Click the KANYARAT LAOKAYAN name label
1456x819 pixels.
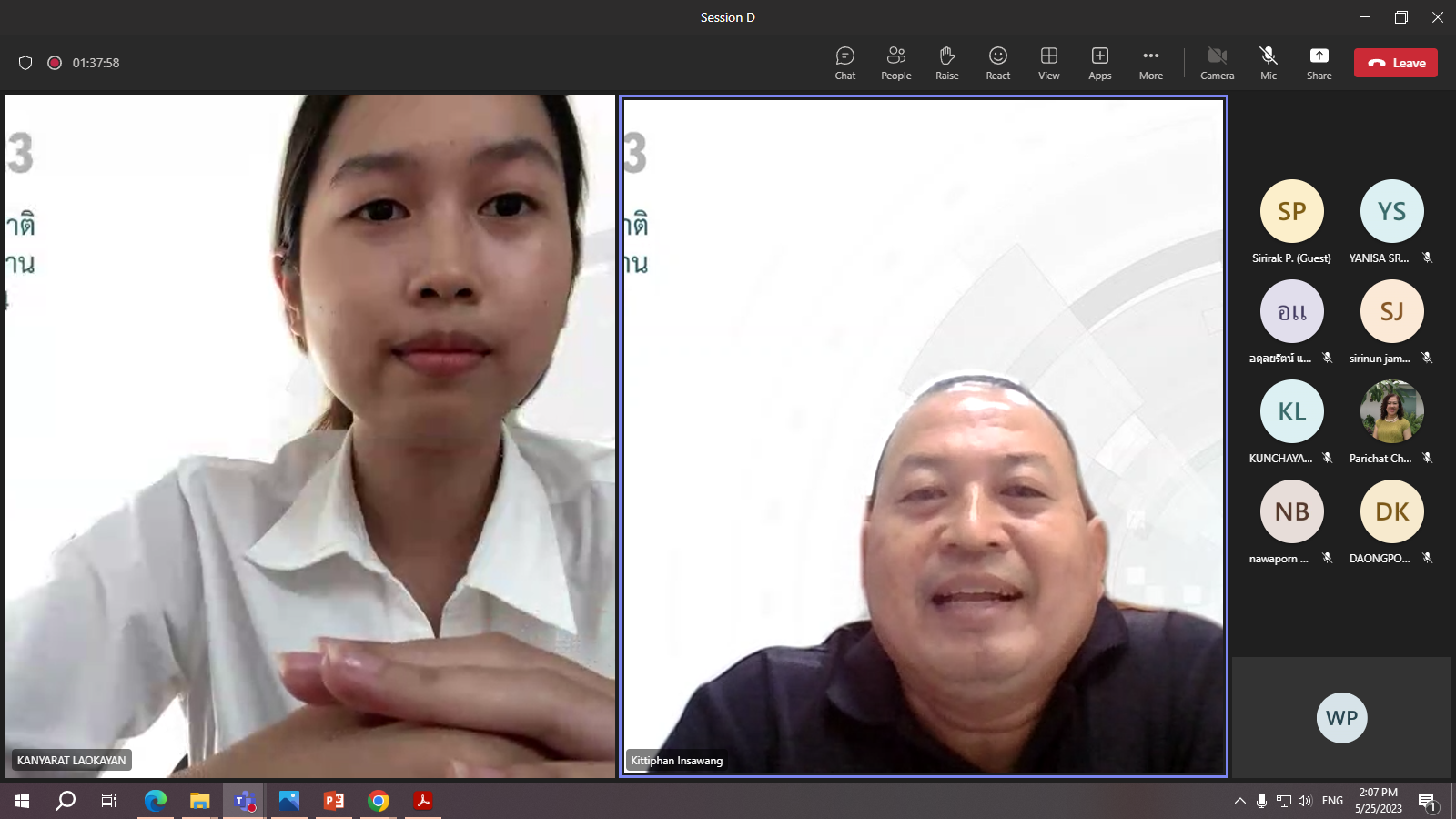tap(72, 760)
